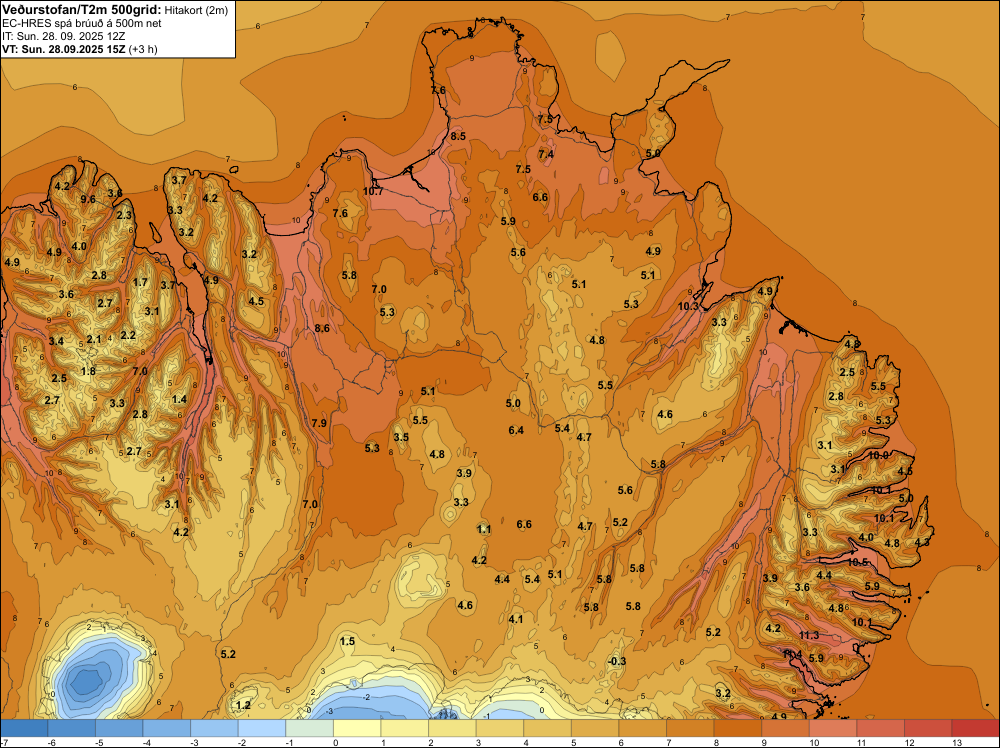Click the valid time "VT: Sun. 28.09.2025 15Z"
Image resolution: width=1000 pixels, height=748 pixels.
[64, 49]
